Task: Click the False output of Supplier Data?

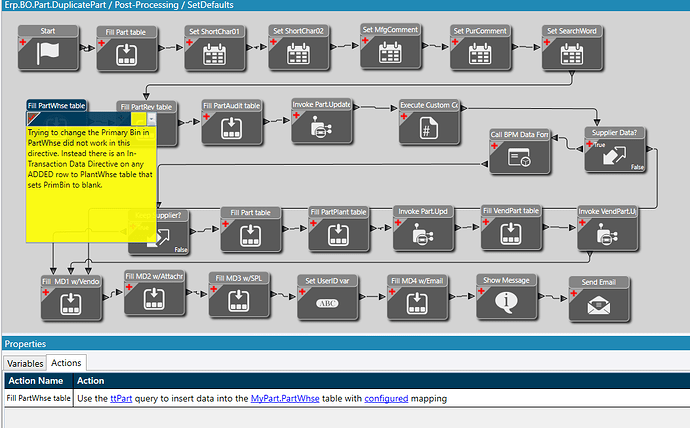Action: 637,167
